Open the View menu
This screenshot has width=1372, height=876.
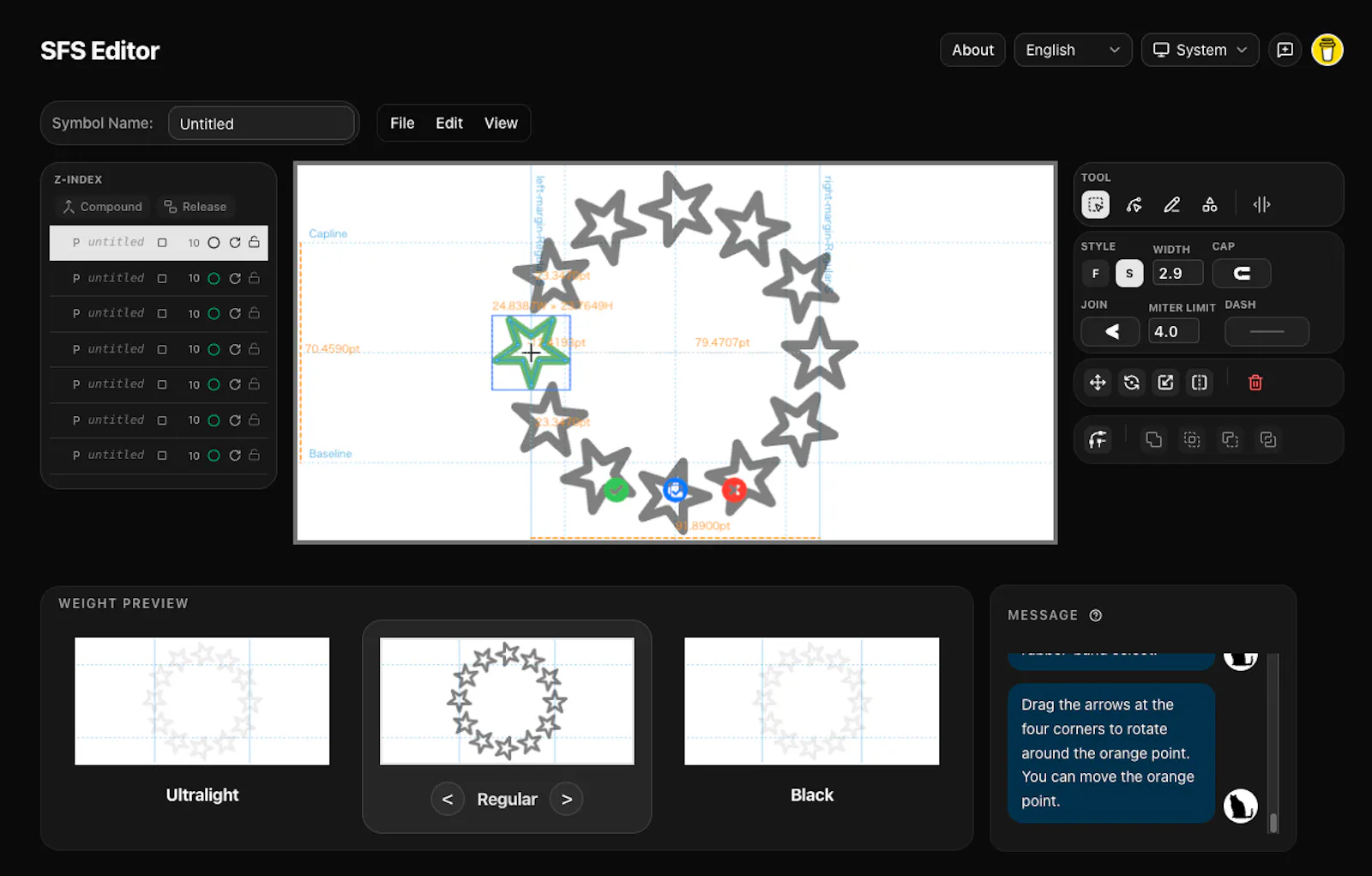click(501, 123)
